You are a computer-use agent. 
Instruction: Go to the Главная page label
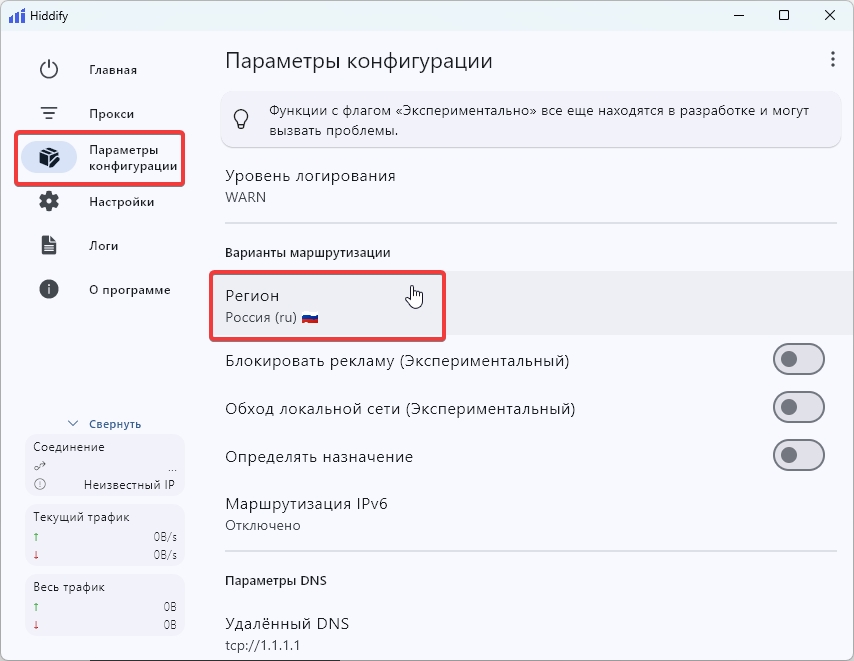tap(113, 70)
